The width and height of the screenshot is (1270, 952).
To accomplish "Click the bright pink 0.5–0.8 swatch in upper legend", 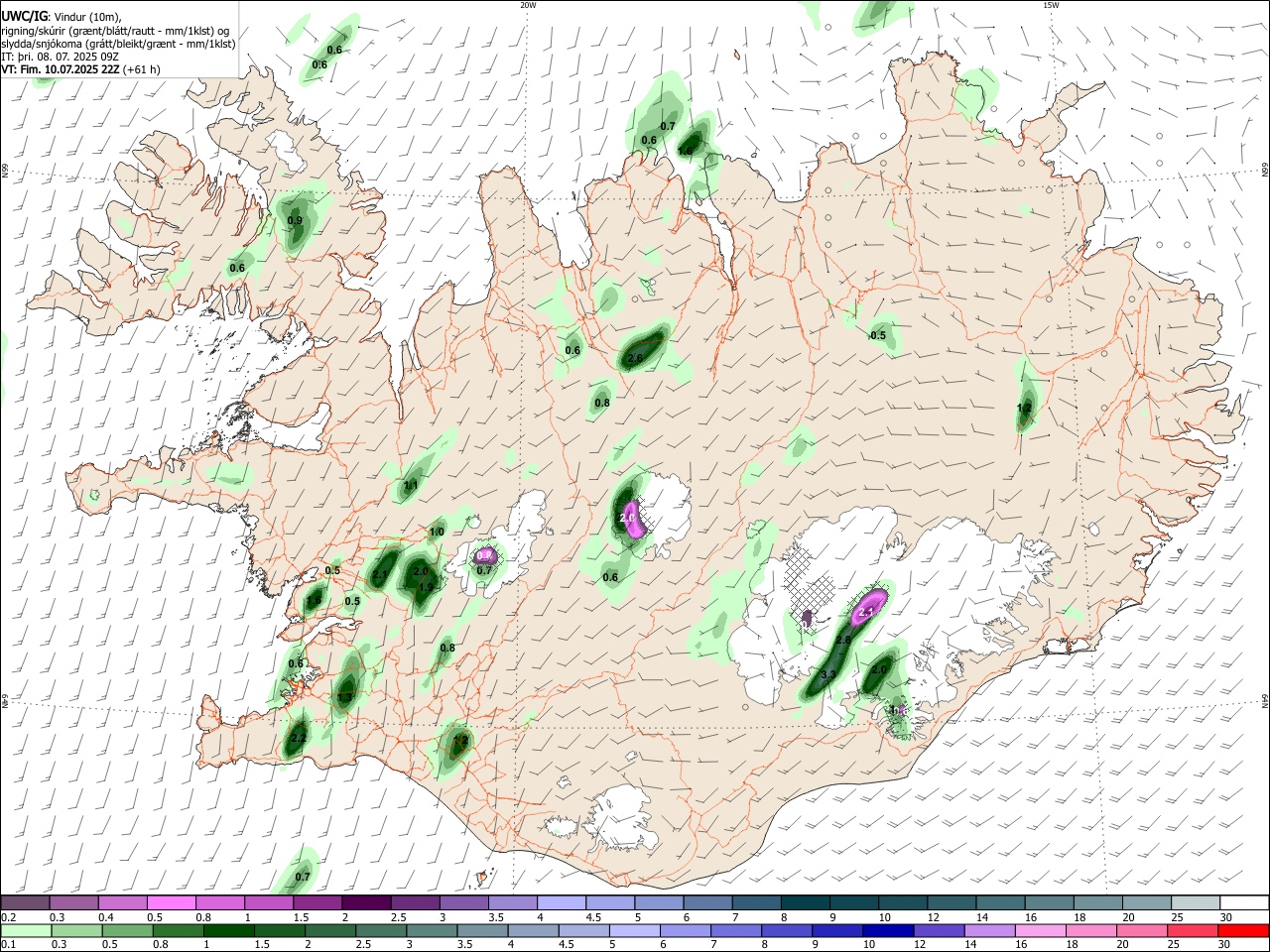I will 171,903.
